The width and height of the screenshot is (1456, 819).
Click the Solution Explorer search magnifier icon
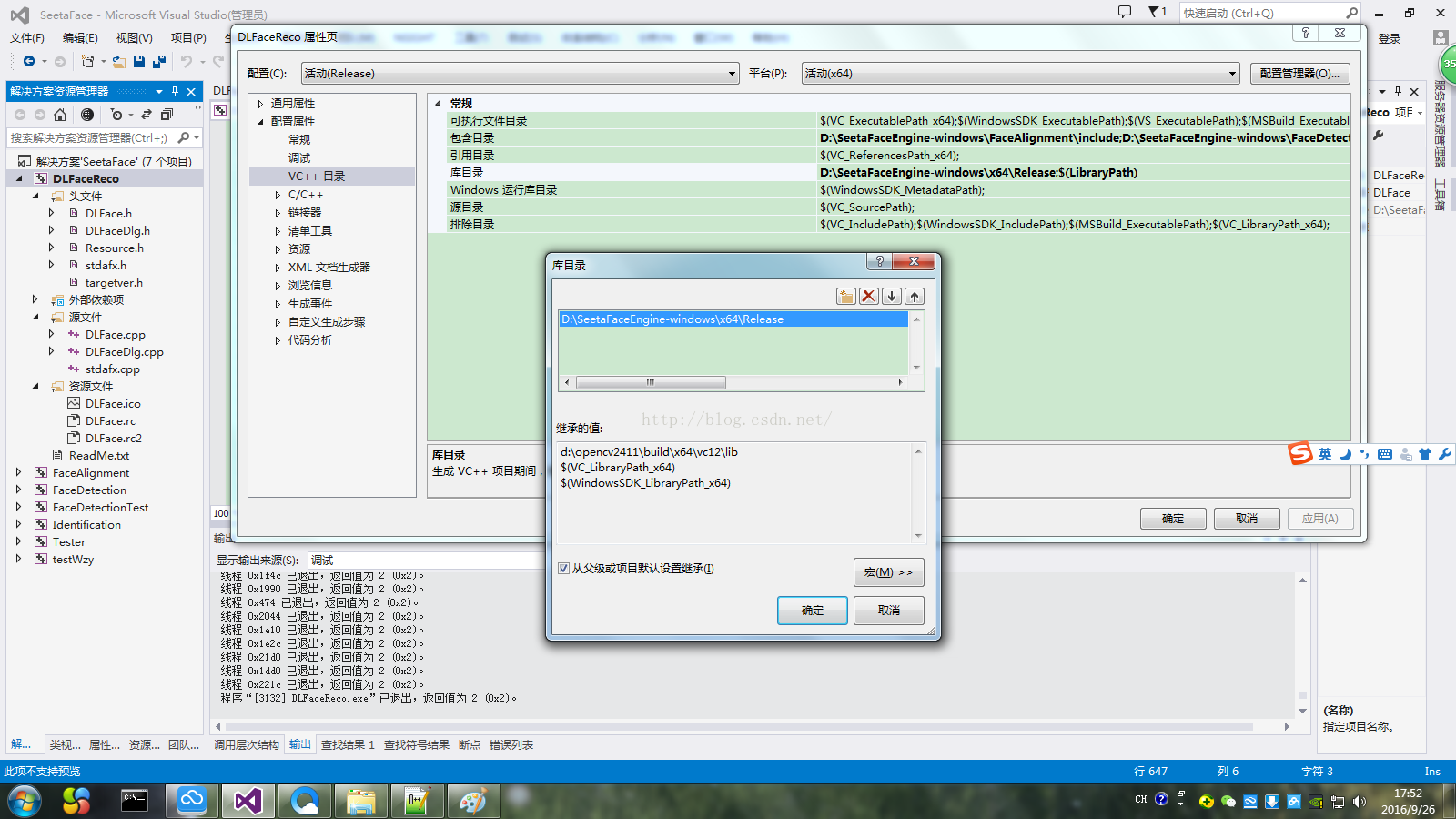point(184,137)
